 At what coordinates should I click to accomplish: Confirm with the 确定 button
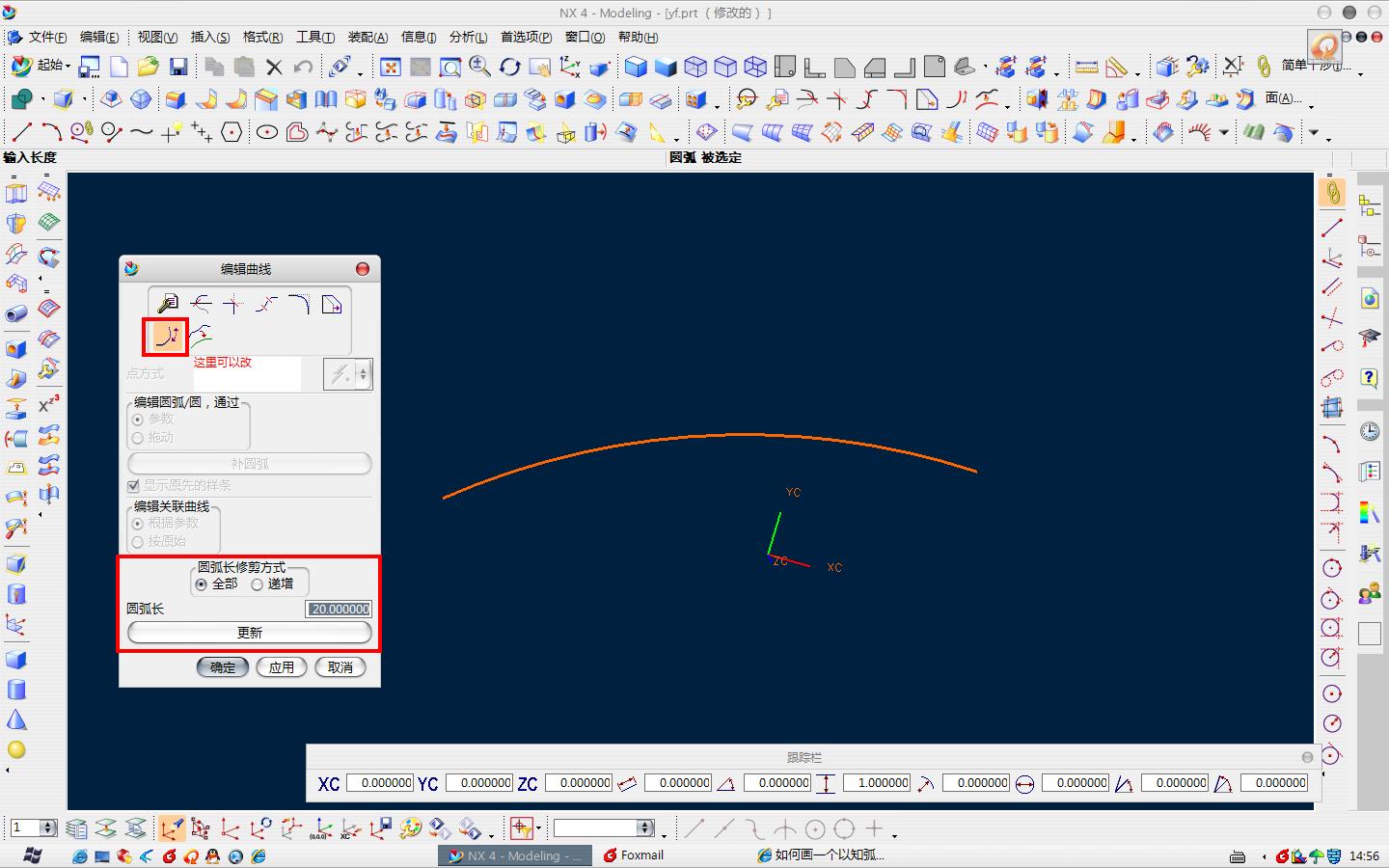coord(223,667)
